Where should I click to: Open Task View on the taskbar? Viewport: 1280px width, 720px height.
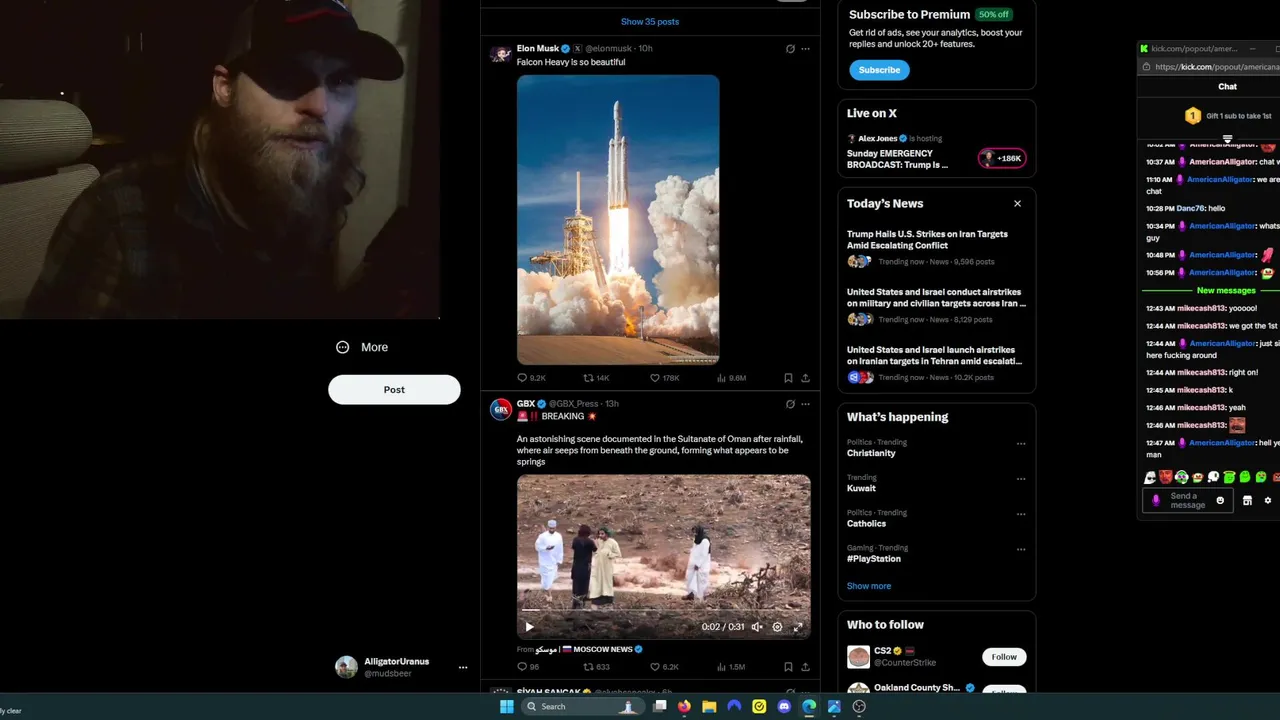[660, 707]
